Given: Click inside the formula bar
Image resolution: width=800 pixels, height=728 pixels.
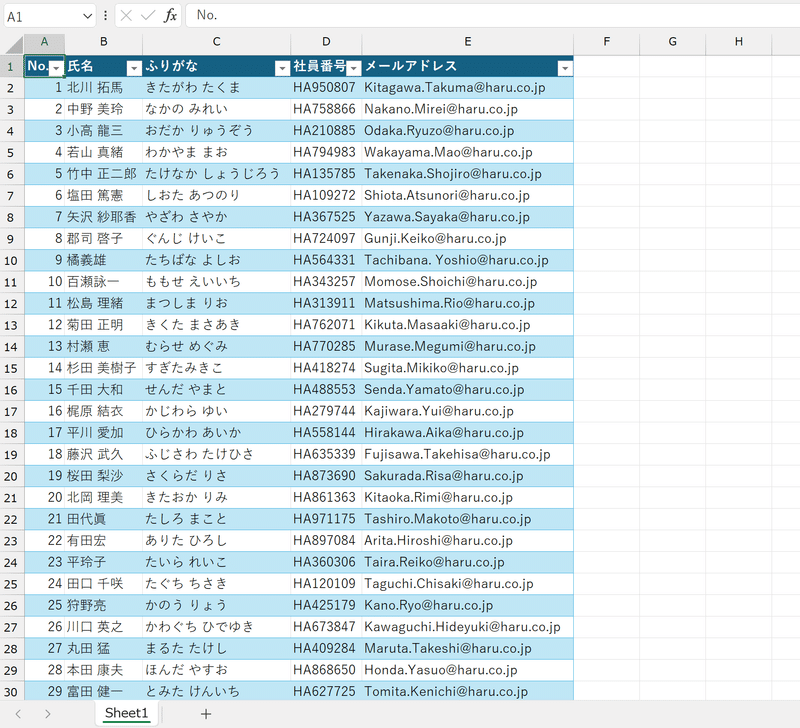Looking at the screenshot, I should click(x=400, y=15).
